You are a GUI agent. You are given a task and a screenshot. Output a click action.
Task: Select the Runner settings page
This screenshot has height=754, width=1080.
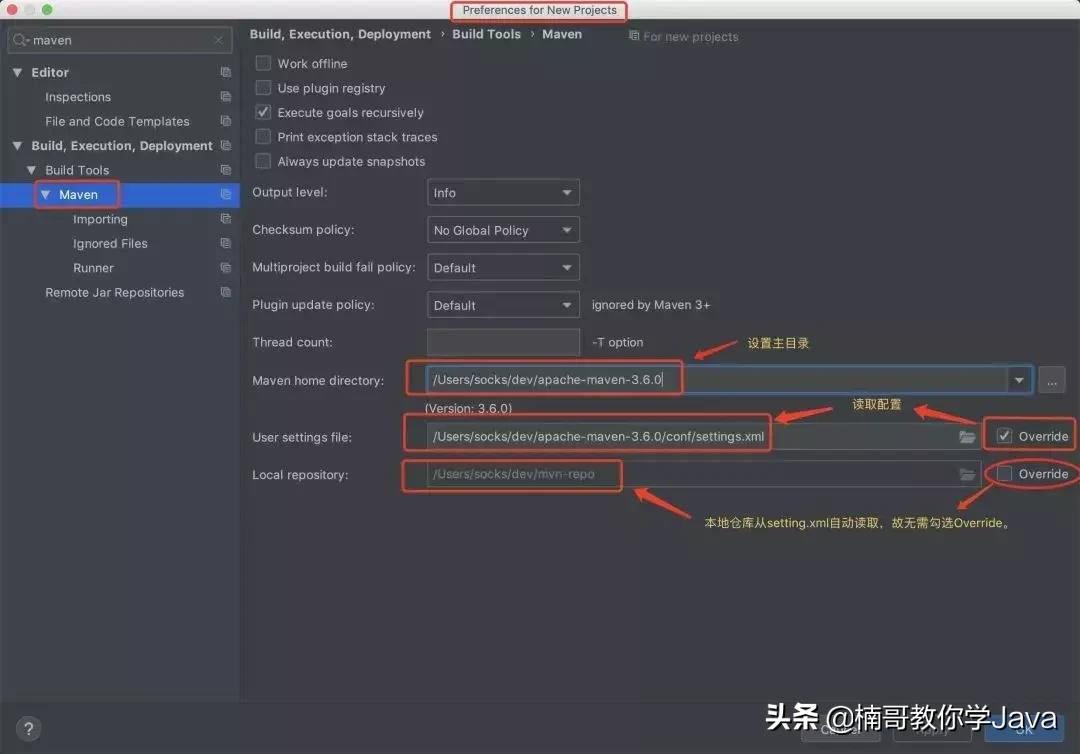tap(92, 267)
